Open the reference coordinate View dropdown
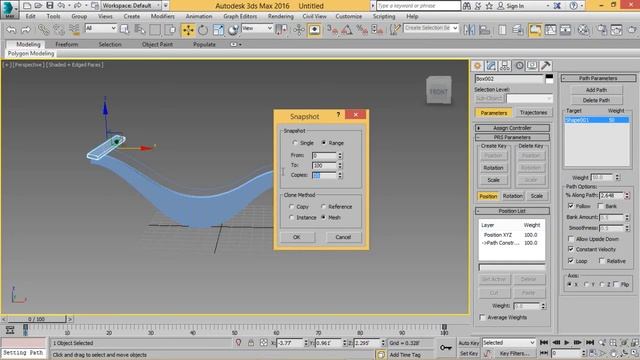 tap(257, 28)
